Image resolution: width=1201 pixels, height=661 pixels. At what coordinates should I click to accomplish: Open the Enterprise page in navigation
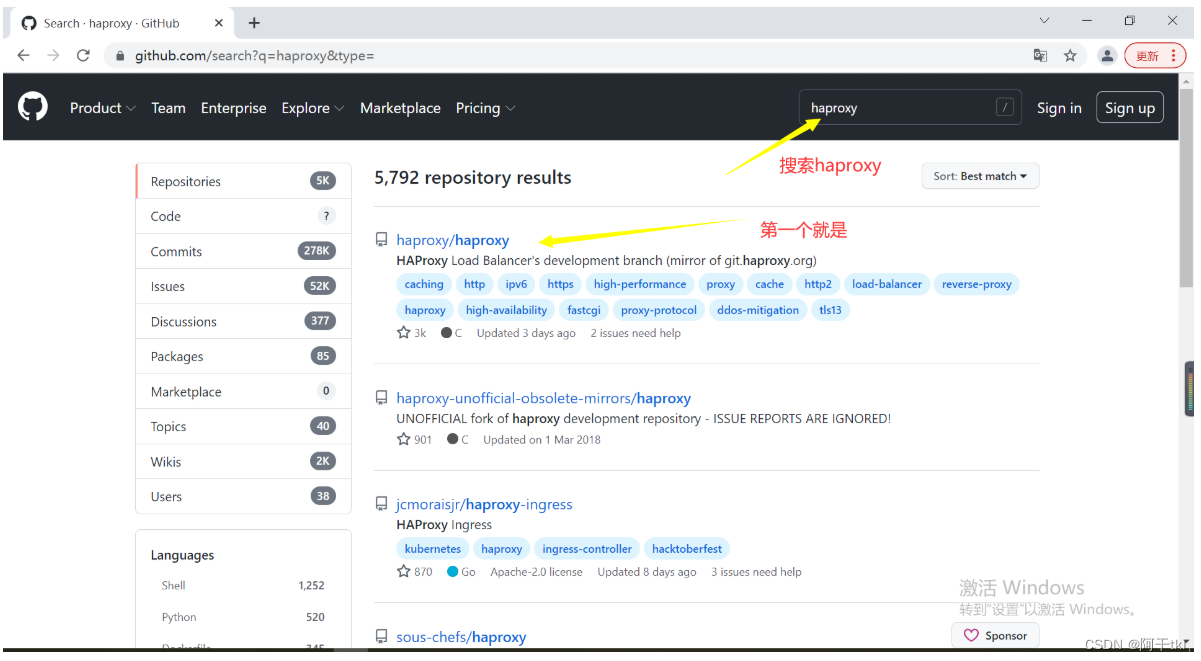(x=234, y=108)
